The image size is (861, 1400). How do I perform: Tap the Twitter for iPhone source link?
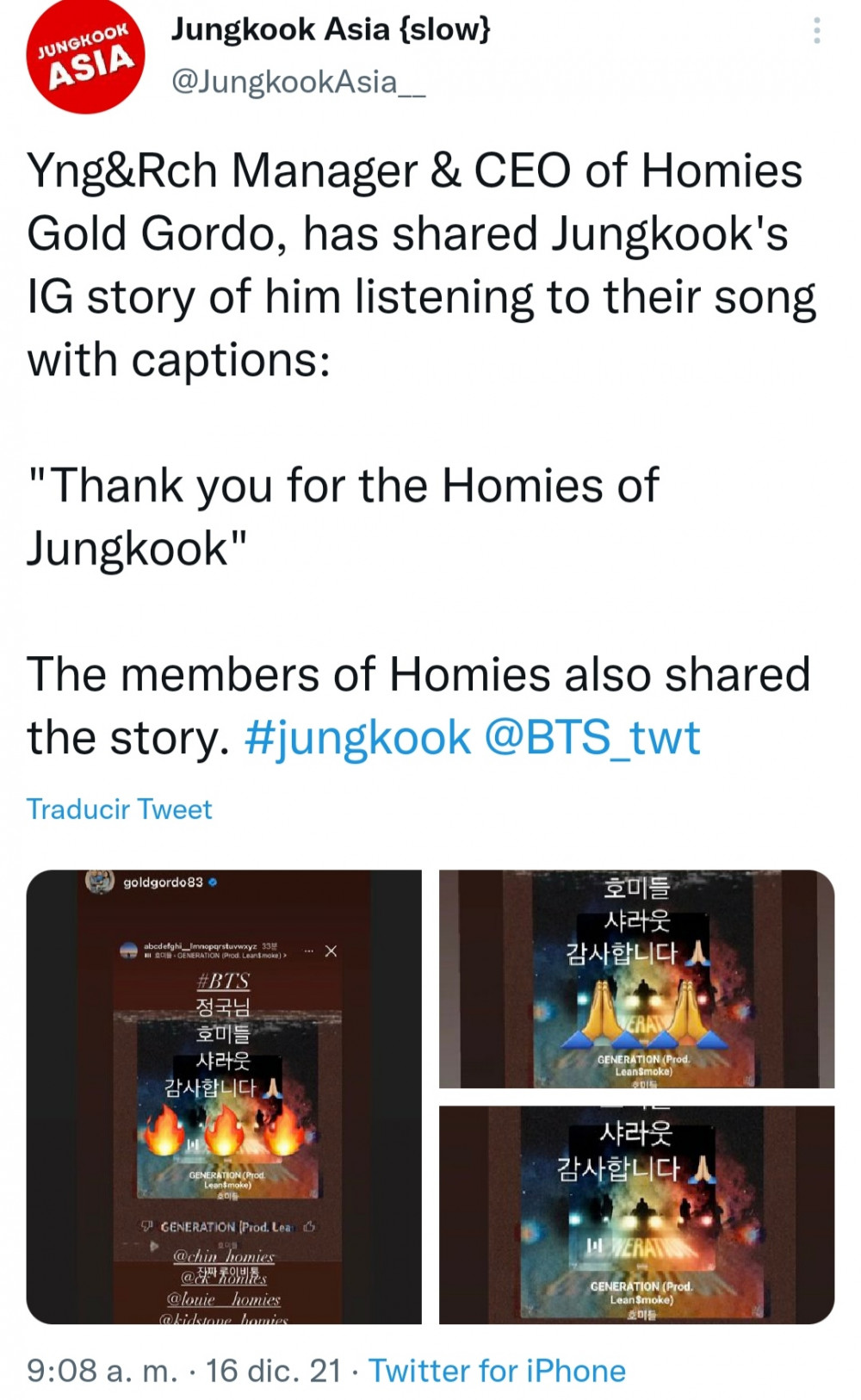tap(498, 1370)
